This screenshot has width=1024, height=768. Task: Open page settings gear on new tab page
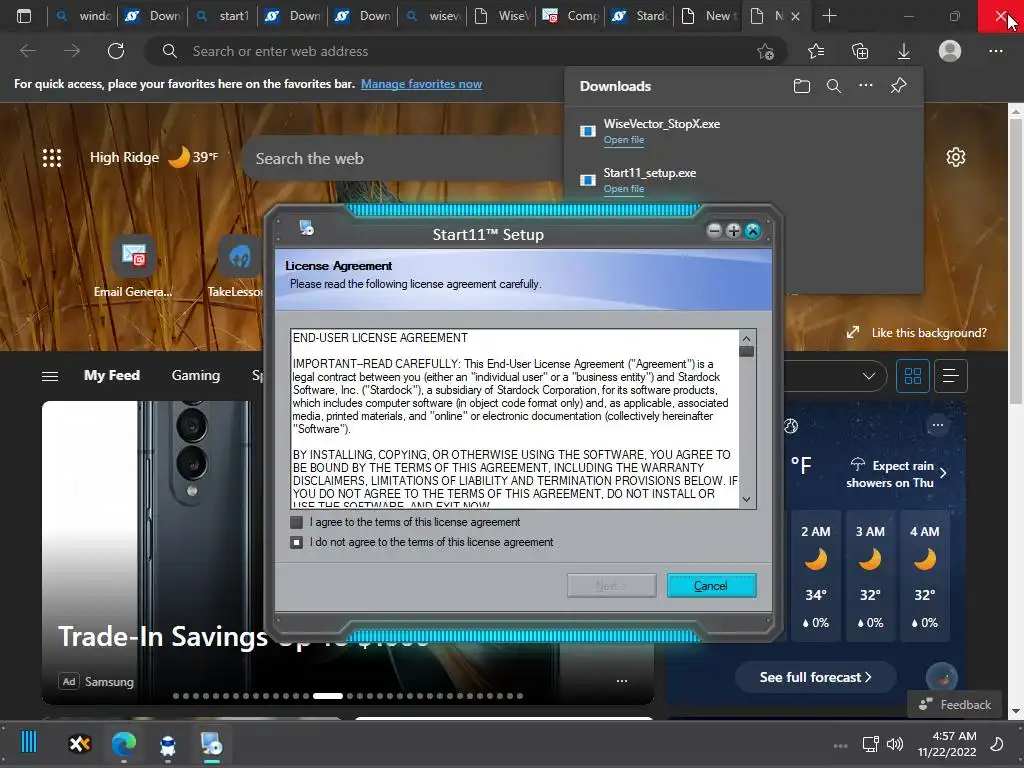[955, 157]
